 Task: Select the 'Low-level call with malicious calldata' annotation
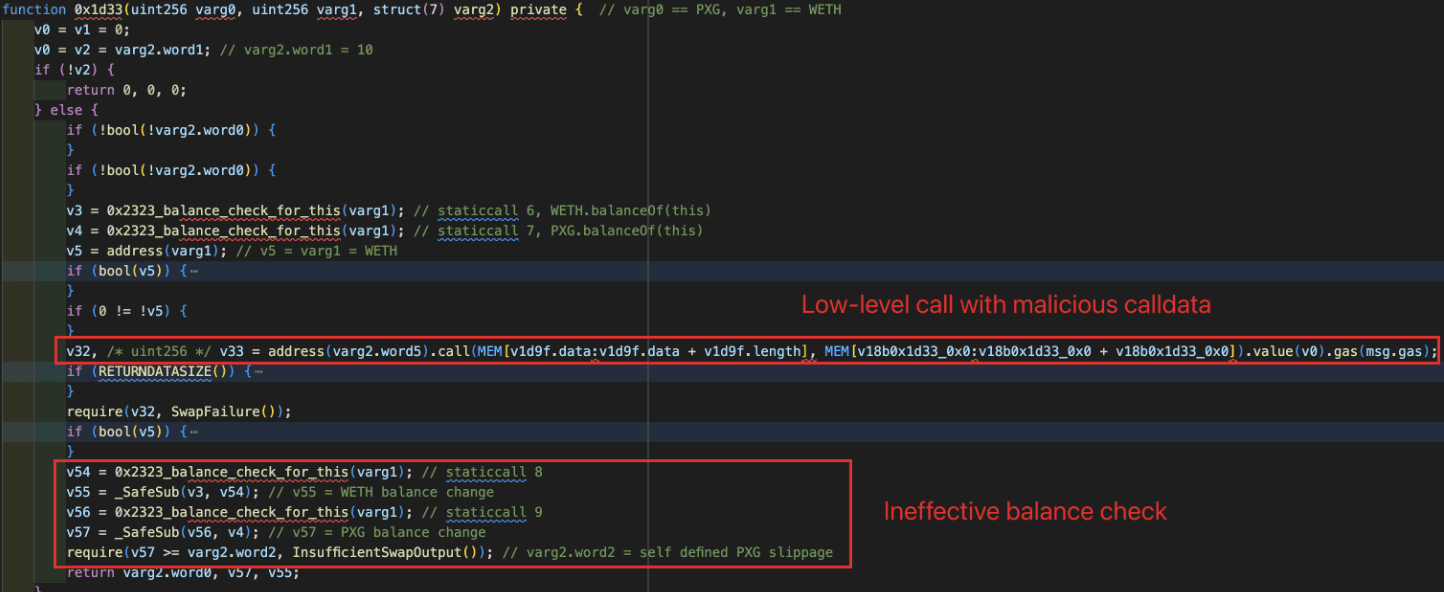point(1005,305)
